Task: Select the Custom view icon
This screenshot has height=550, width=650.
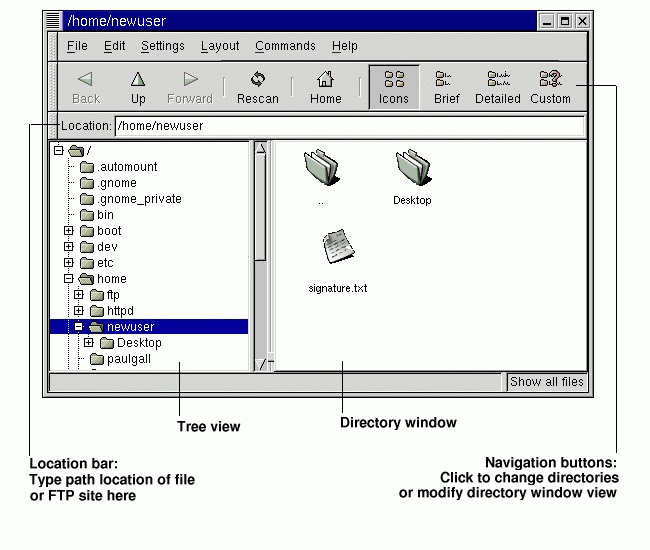Action: click(549, 80)
